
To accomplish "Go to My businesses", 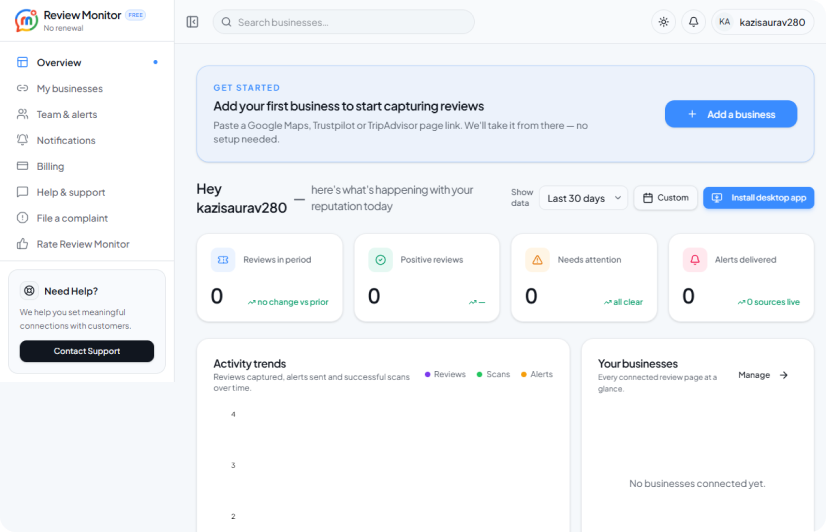I will (87, 88).
